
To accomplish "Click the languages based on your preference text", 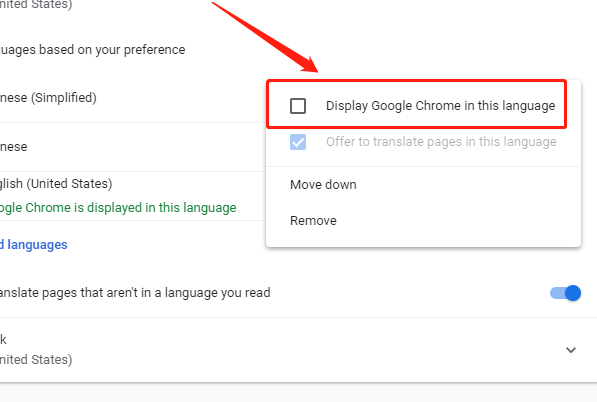I will tap(93, 50).
